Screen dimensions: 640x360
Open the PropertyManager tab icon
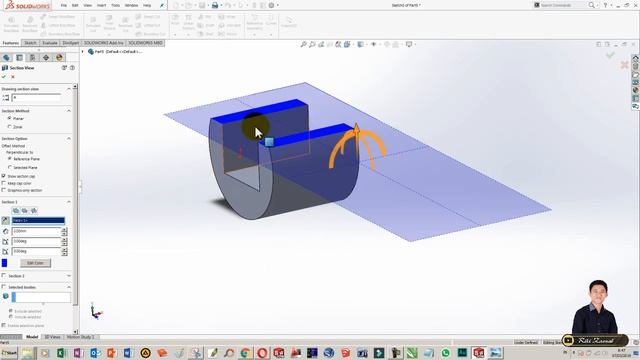[x=19, y=58]
